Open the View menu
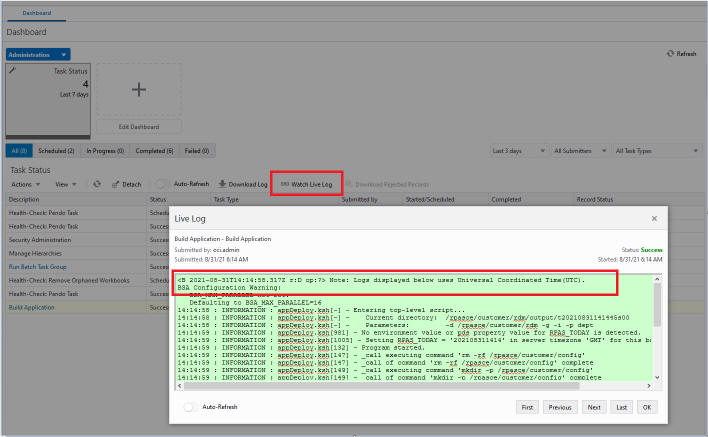Screen dimensions: 708x437 coord(66,184)
